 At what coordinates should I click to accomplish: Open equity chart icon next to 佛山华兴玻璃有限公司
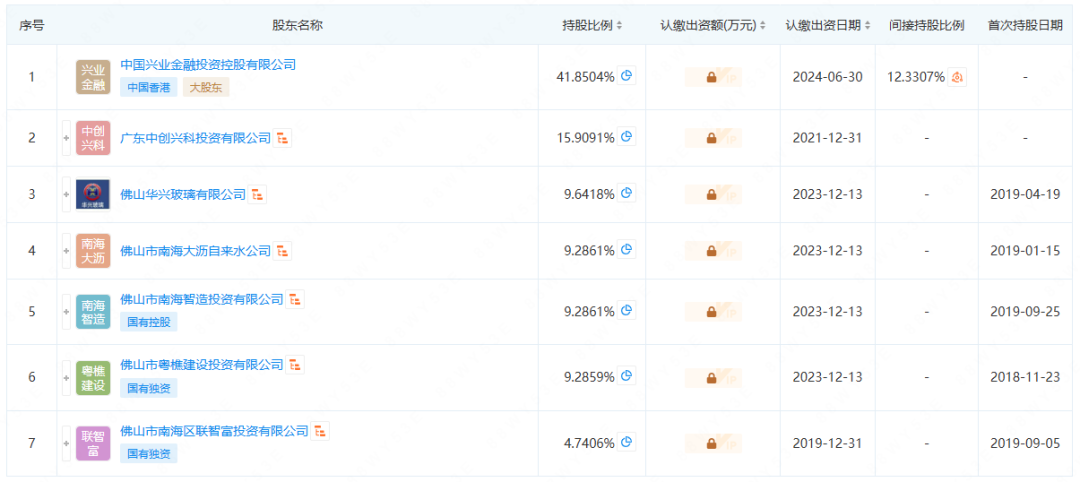point(258,194)
